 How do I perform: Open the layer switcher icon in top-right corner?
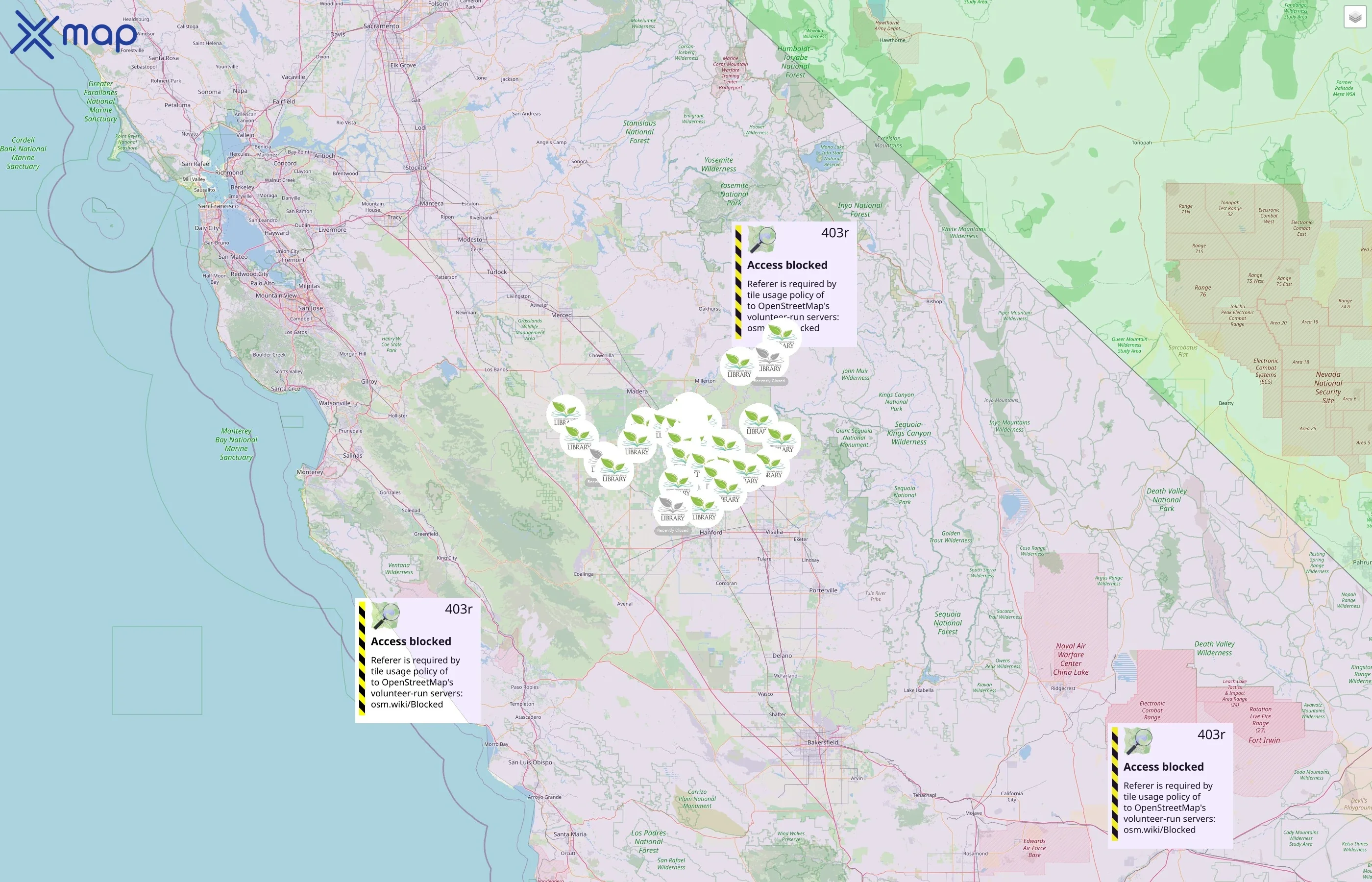click(x=1354, y=17)
